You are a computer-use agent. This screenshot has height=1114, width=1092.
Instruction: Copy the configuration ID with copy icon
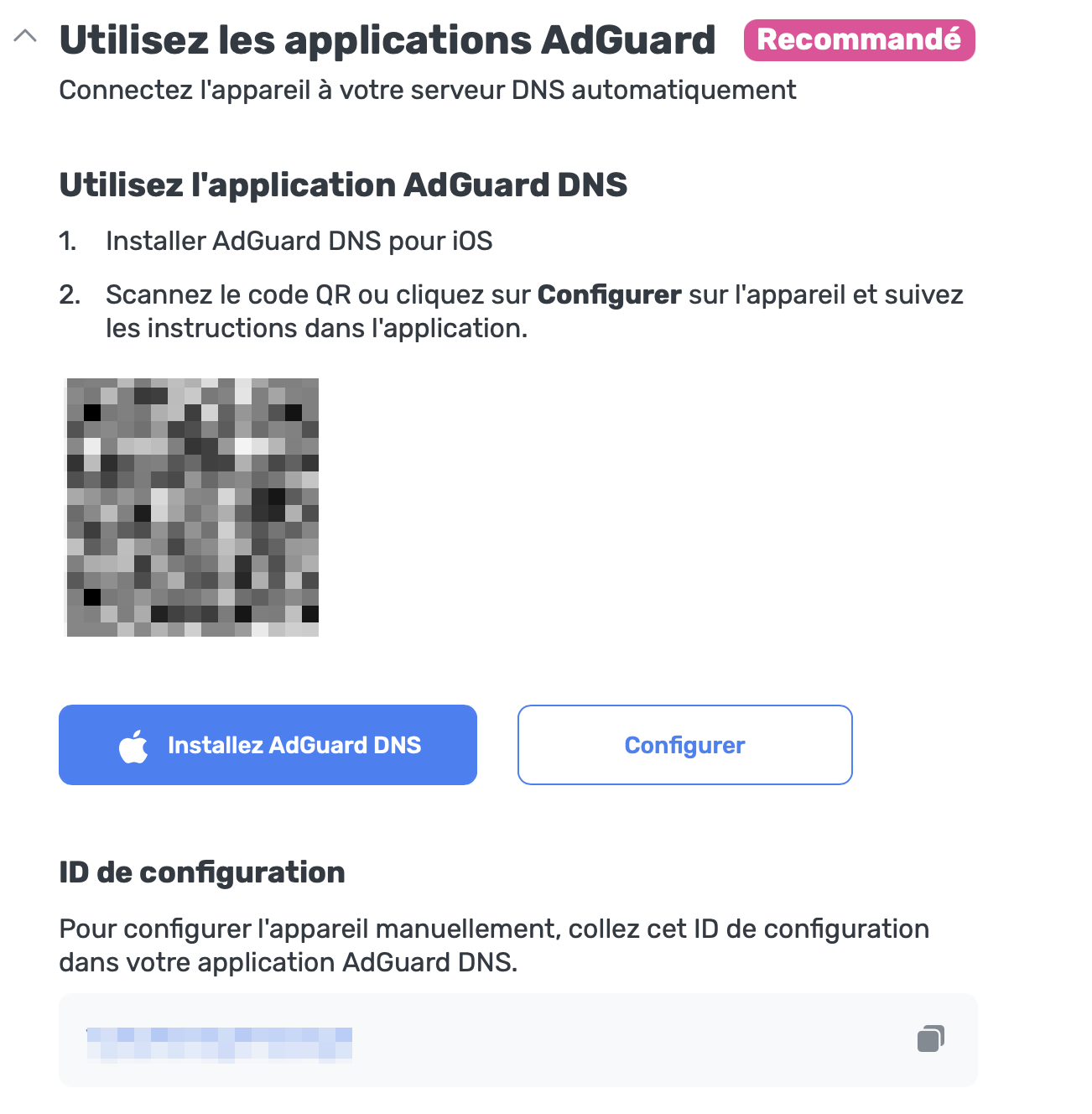click(x=930, y=1039)
